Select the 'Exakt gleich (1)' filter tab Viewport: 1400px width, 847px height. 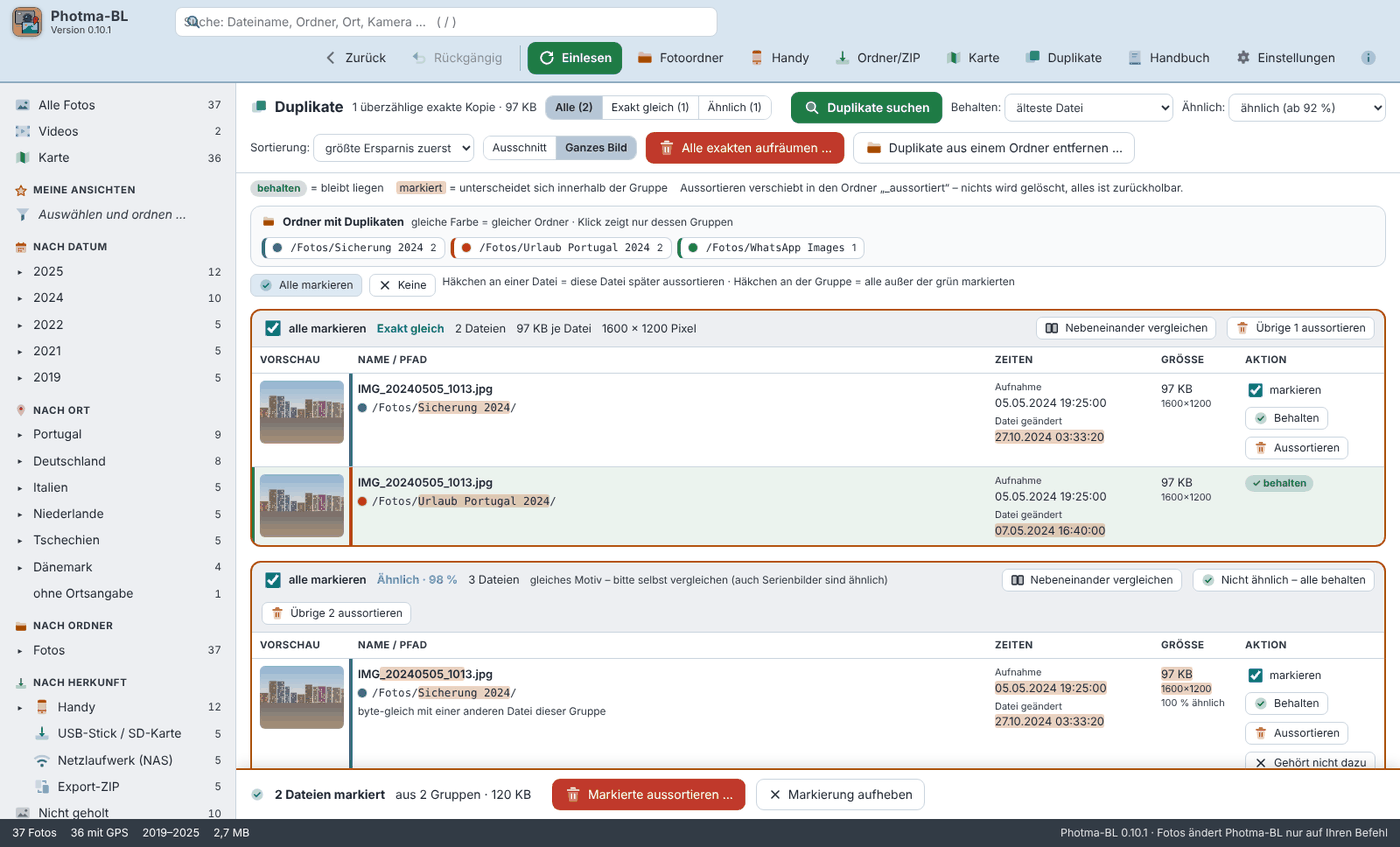pyautogui.click(x=650, y=107)
